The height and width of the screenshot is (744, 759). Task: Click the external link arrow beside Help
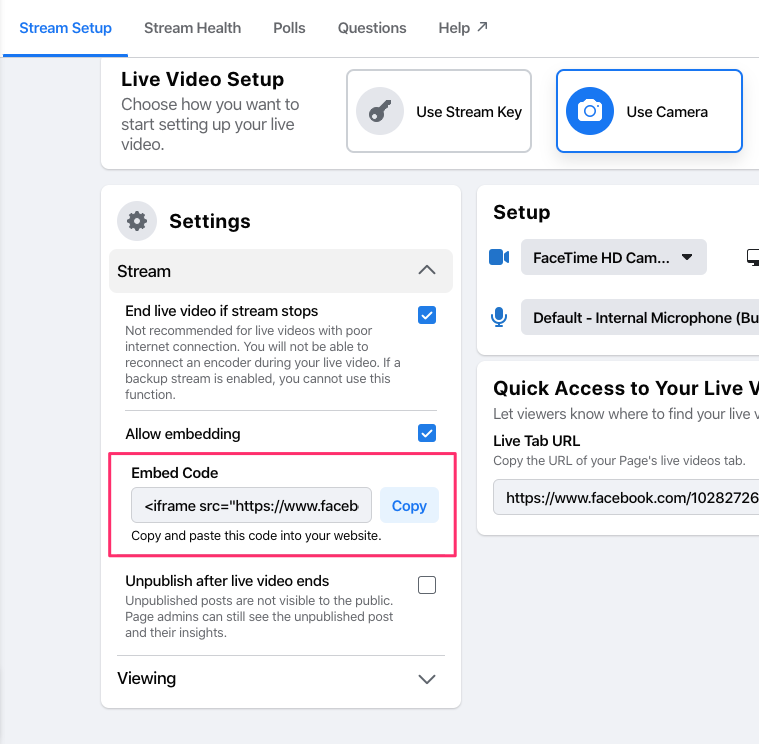[482, 27]
